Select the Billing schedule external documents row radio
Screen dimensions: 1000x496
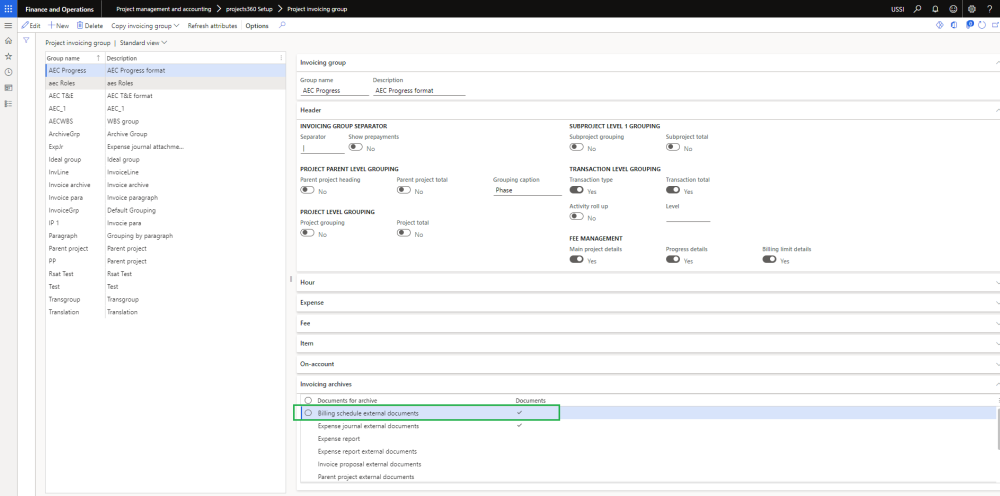(308, 413)
